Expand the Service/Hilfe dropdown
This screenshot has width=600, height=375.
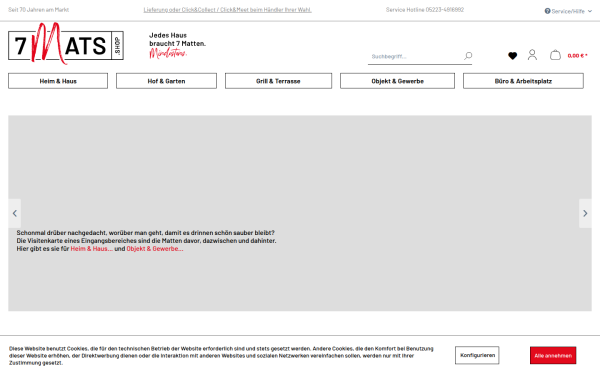(568, 11)
